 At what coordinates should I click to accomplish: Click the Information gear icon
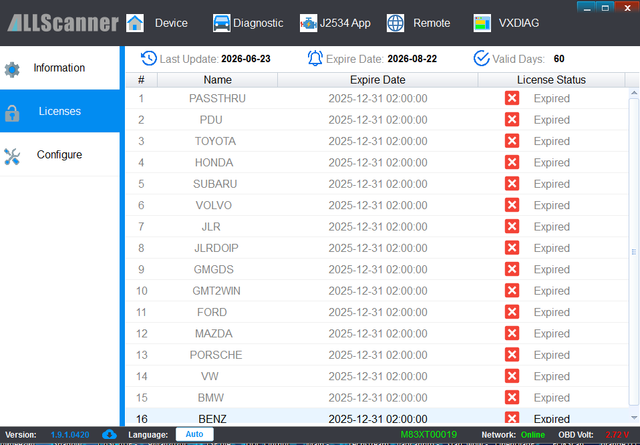click(x=12, y=69)
